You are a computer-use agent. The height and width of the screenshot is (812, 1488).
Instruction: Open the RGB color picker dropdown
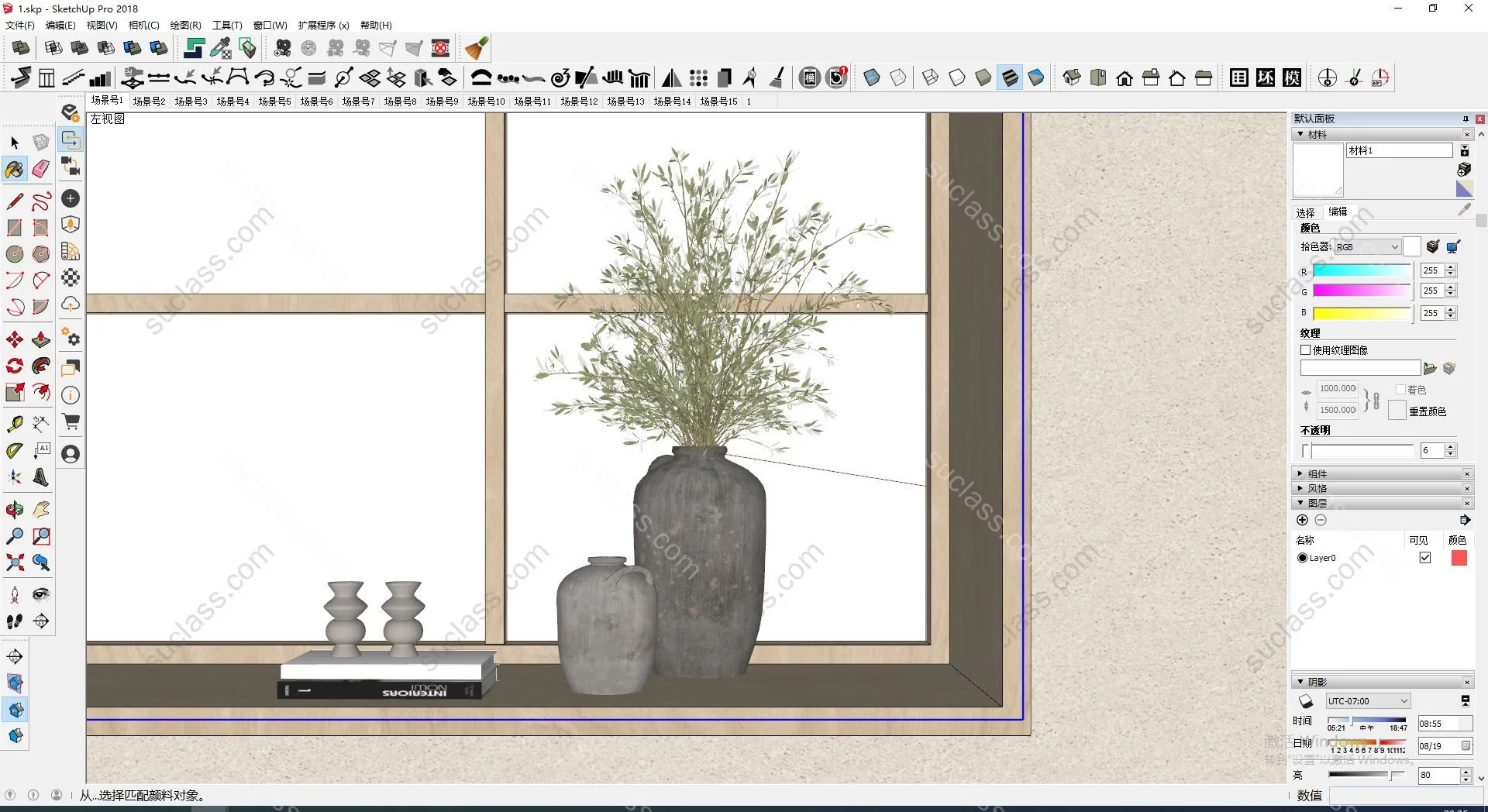1367,247
